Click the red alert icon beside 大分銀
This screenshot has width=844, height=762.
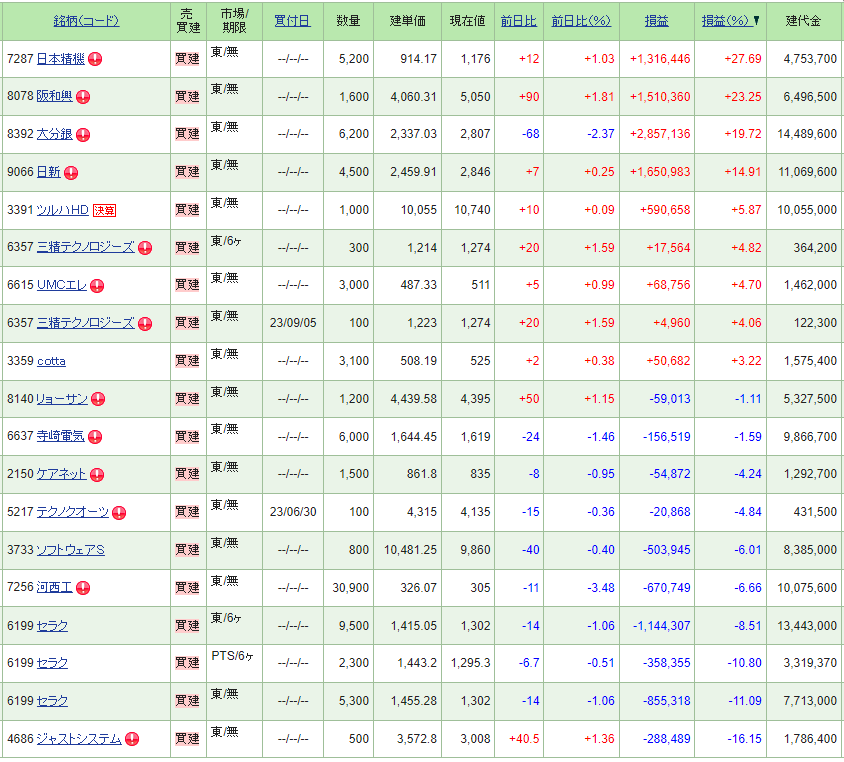pyautogui.click(x=83, y=135)
